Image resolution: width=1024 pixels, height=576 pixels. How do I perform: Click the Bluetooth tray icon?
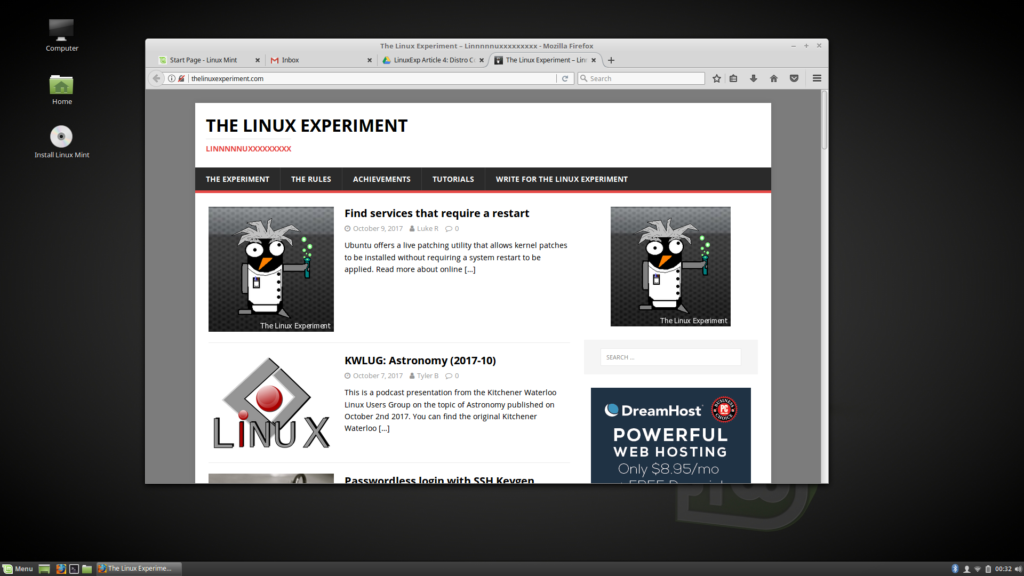(955, 568)
